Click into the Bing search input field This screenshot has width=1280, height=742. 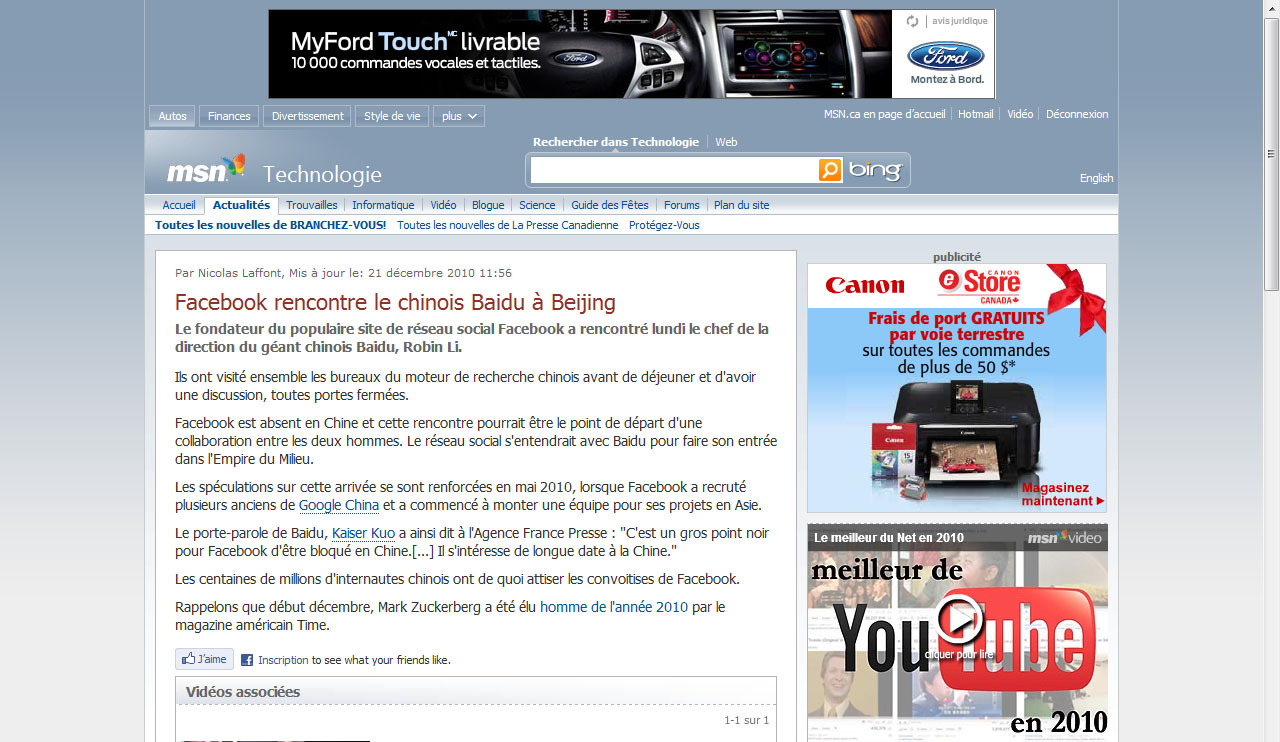point(674,170)
